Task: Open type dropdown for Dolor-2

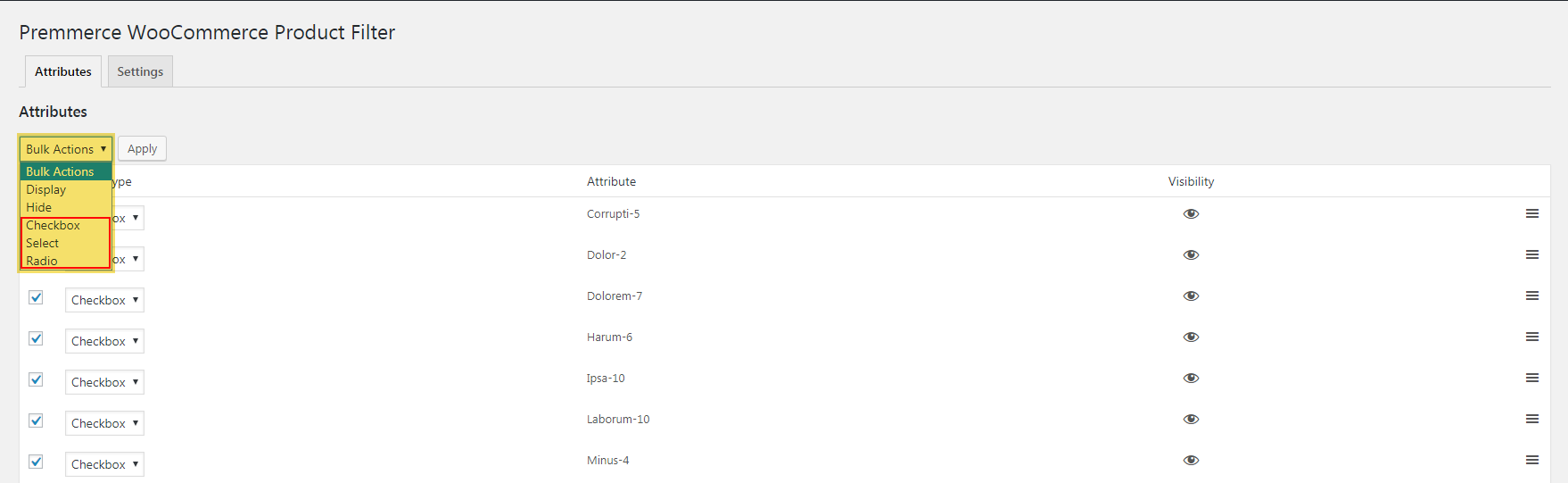Action: click(128, 259)
